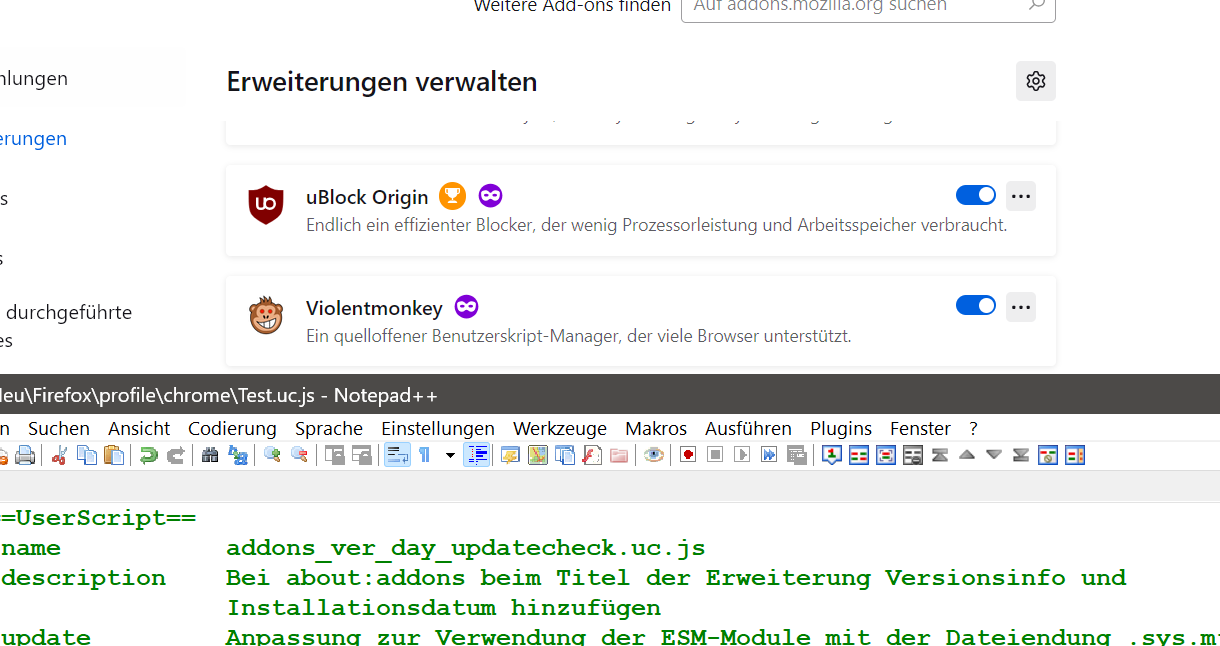Click the uBlock Origin red shield icon
The width and height of the screenshot is (1220, 646).
click(x=265, y=205)
